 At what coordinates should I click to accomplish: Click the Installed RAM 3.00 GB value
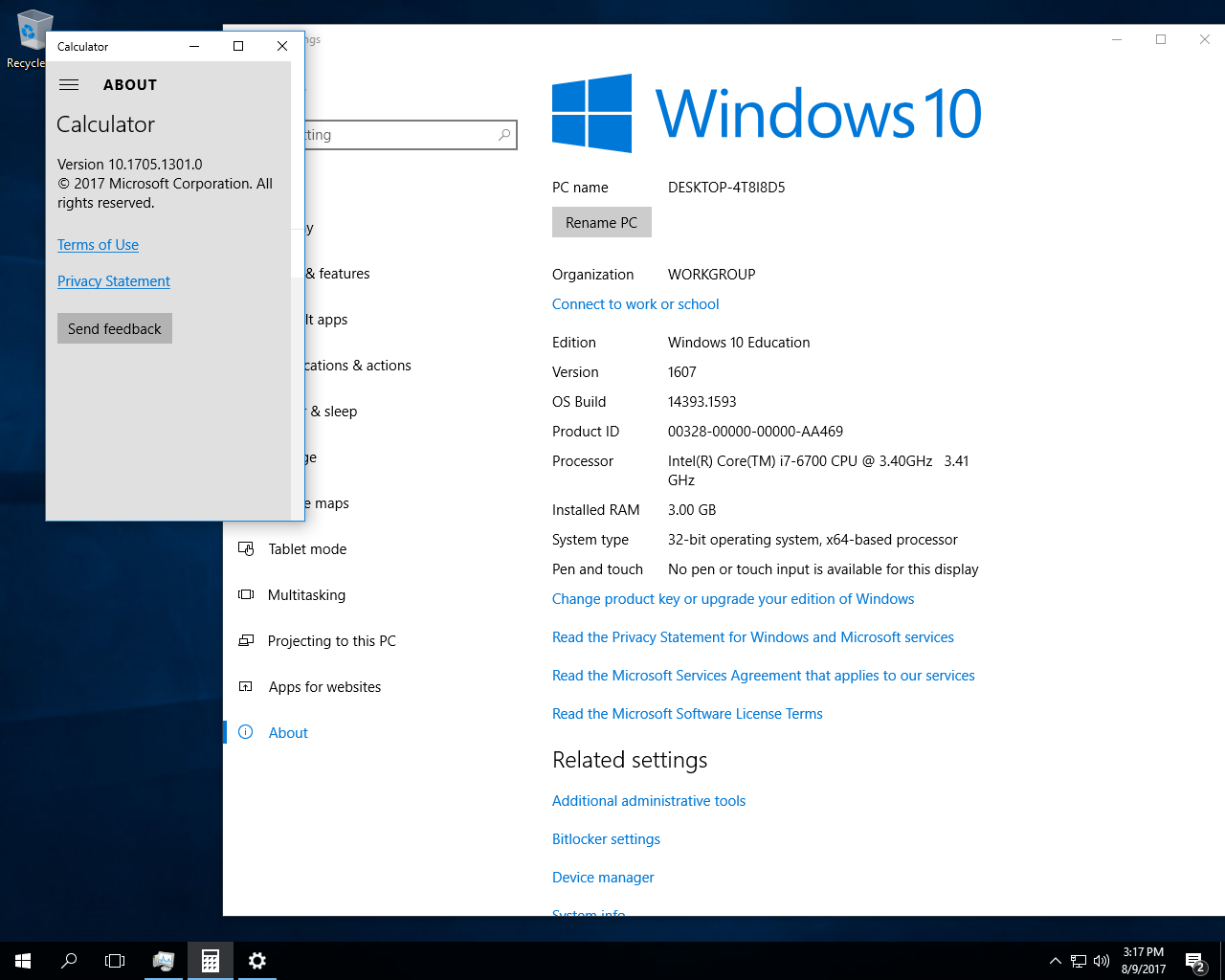click(x=692, y=510)
